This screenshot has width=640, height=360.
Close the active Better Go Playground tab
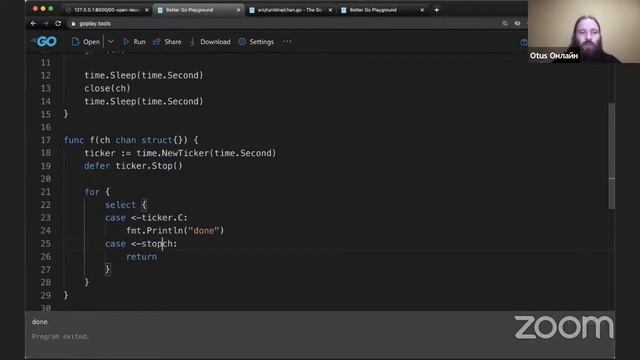point(238,10)
